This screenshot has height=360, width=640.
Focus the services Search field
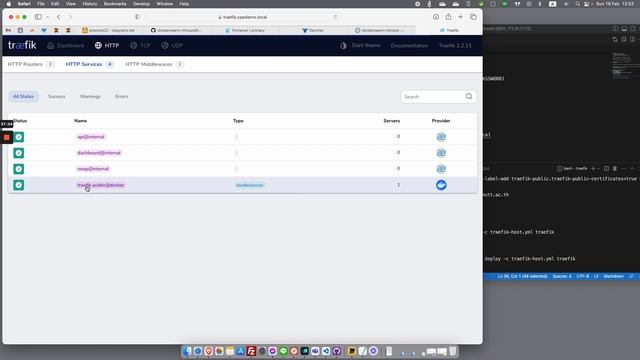point(433,97)
